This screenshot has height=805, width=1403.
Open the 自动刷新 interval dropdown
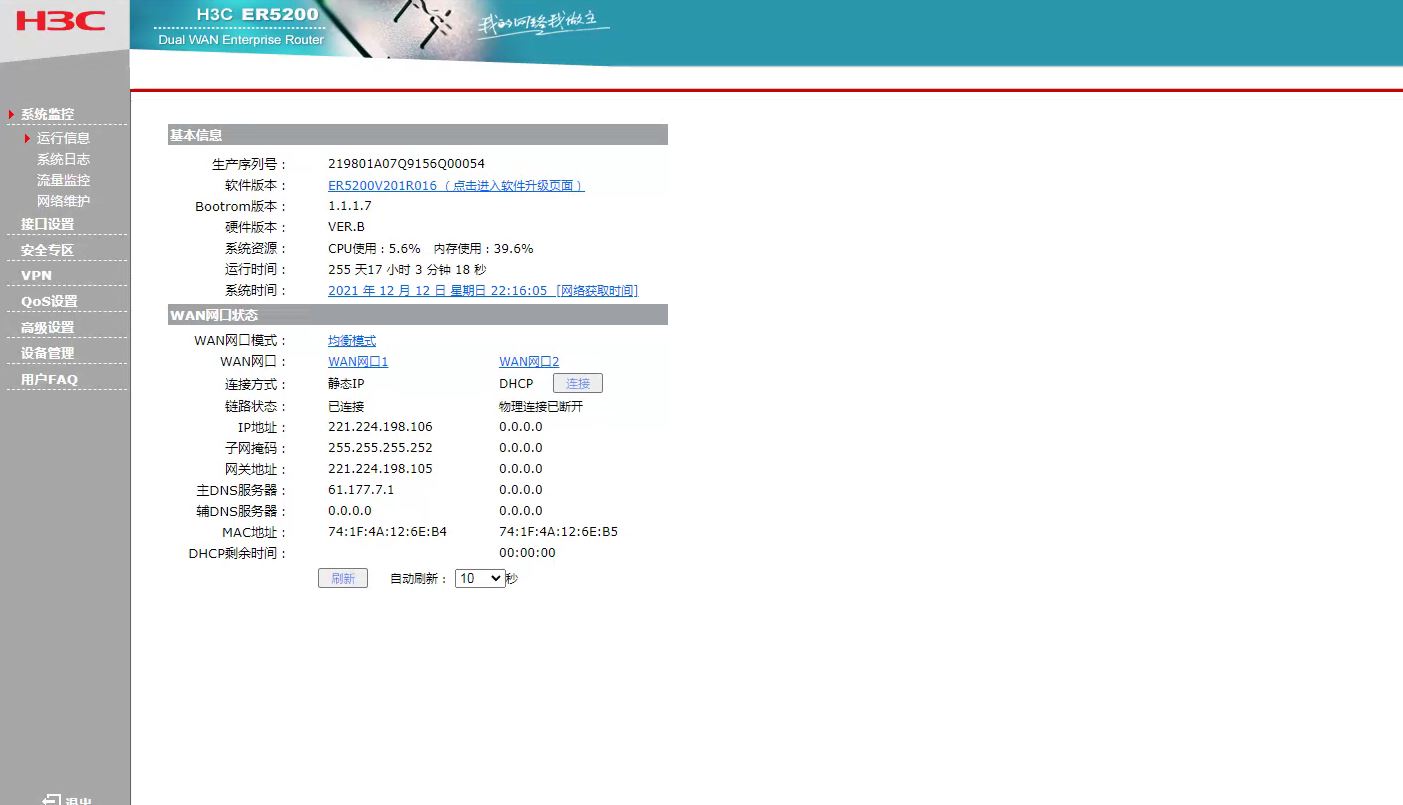(x=480, y=578)
